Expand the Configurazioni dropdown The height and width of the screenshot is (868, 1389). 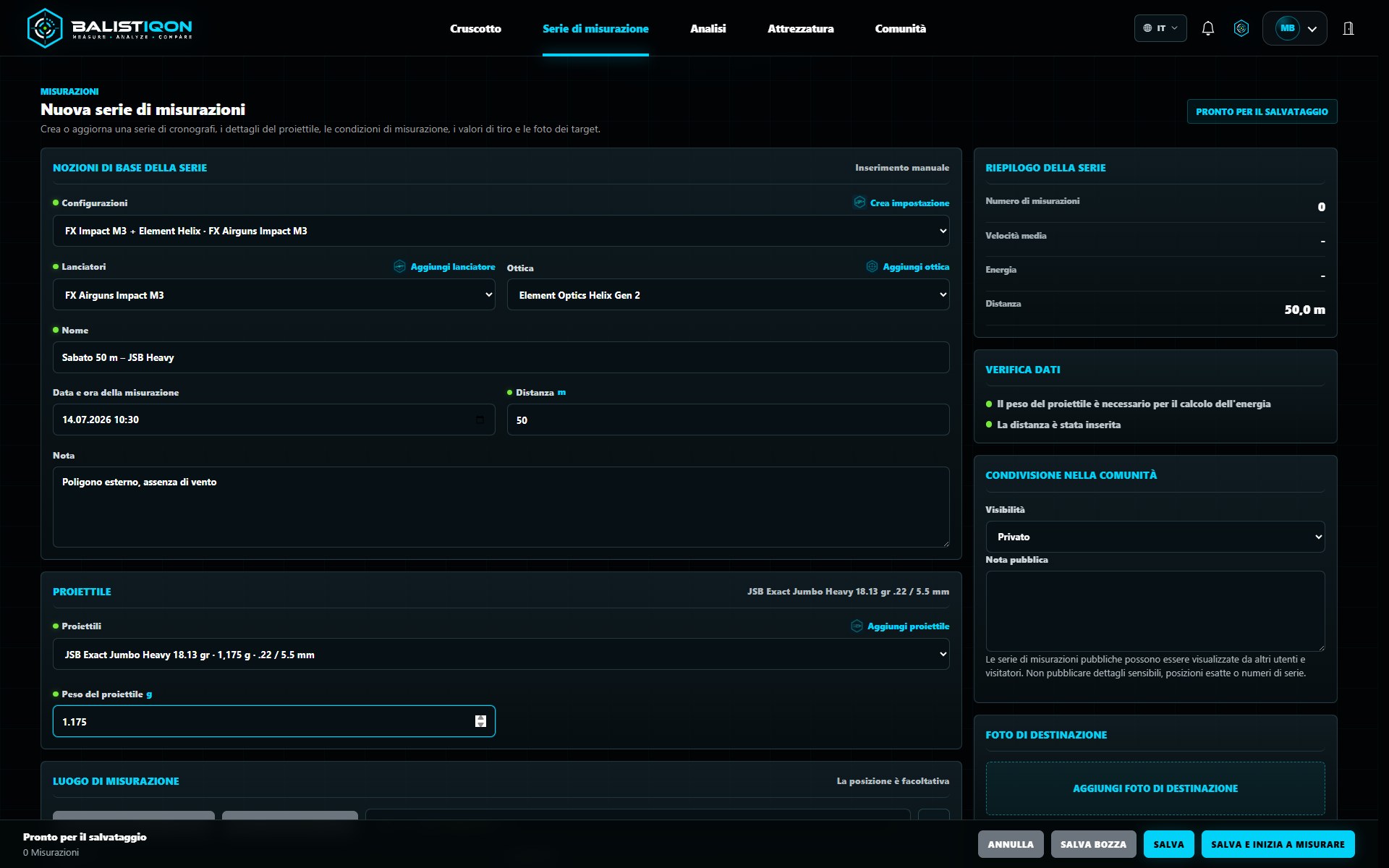coord(501,231)
